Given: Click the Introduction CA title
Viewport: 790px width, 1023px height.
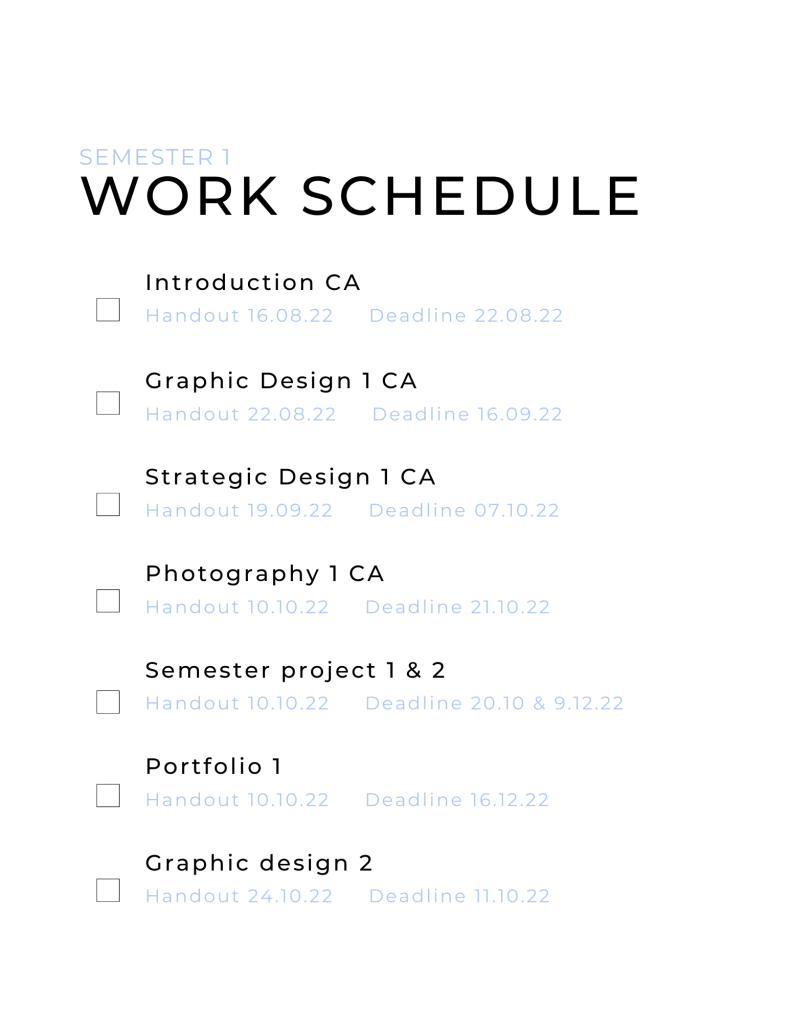Looking at the screenshot, I should tap(253, 283).
